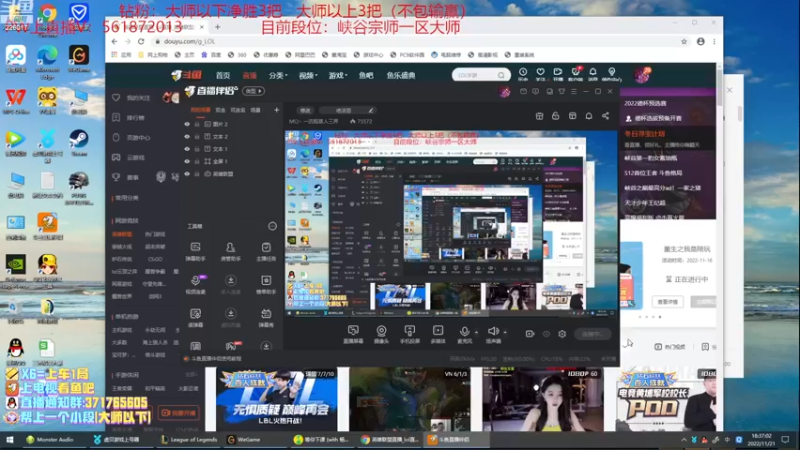Click the browser address bar

418,41
